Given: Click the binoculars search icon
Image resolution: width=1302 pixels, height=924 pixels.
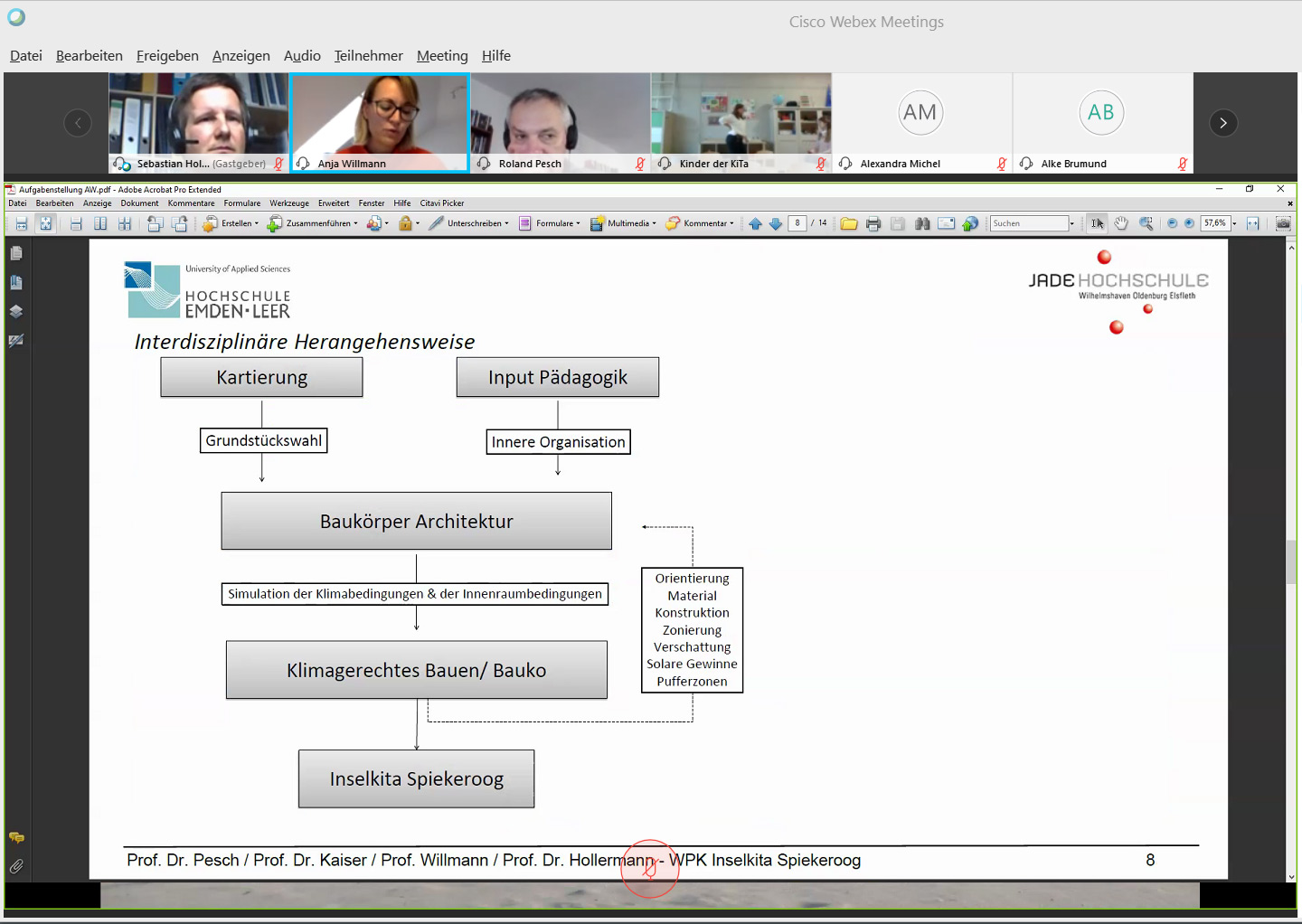Looking at the screenshot, I should click(922, 223).
